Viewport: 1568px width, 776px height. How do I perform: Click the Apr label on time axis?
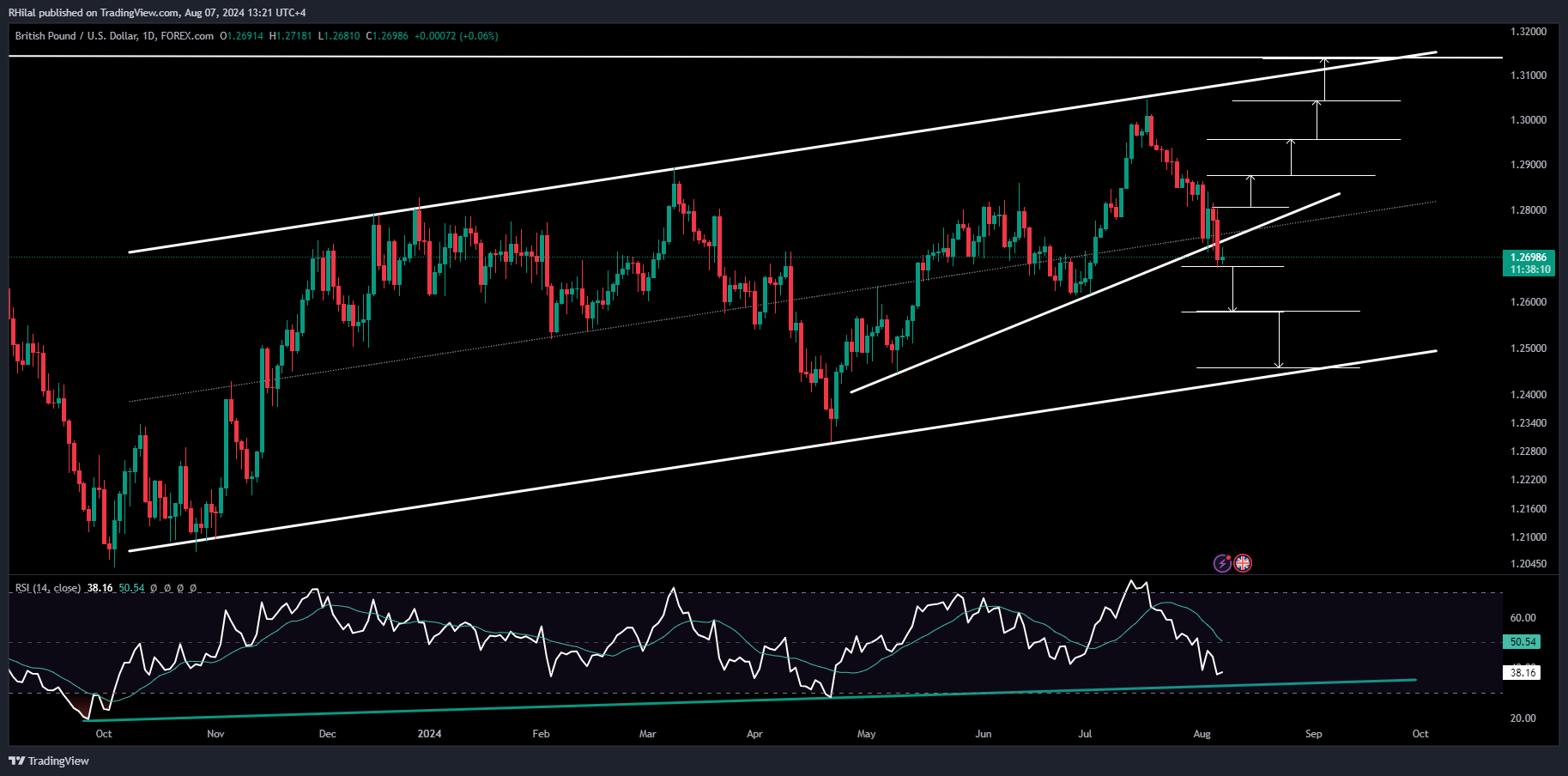click(x=754, y=734)
